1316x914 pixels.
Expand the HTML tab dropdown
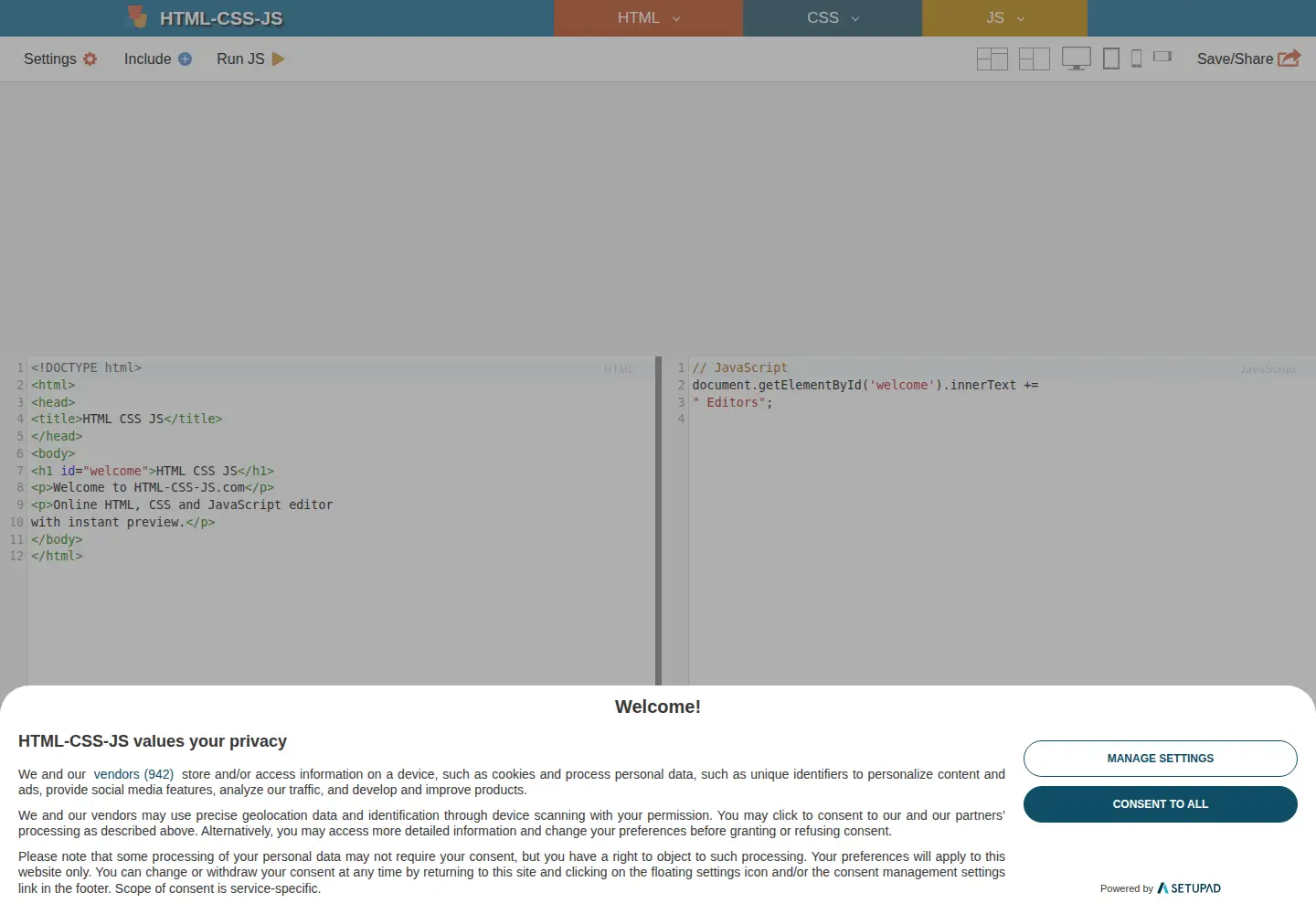click(676, 18)
